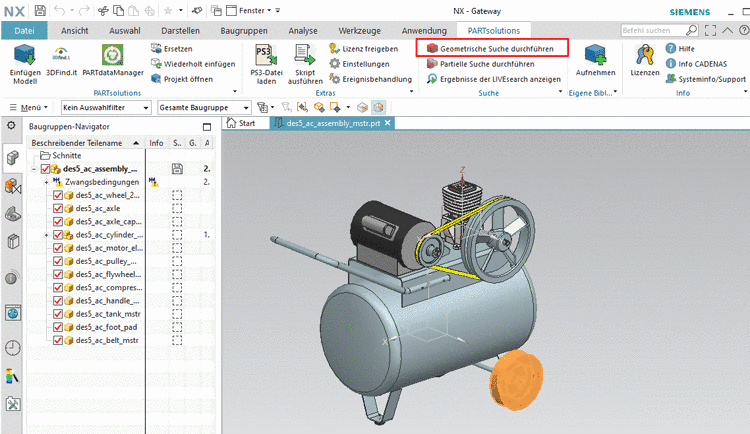The image size is (750, 434).
Task: Uncheck the des5_ac_assembly checkbox
Action: point(45,169)
